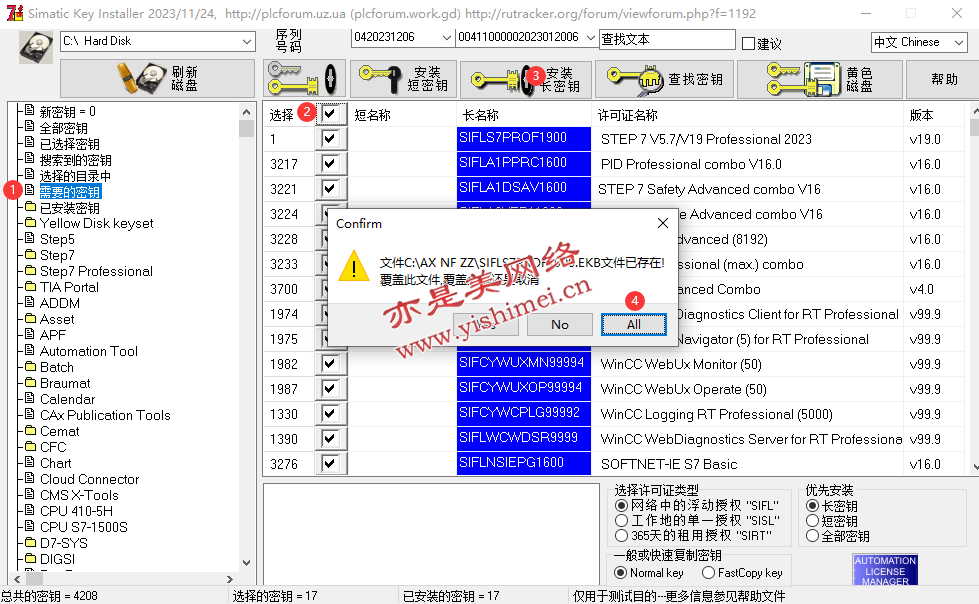Click the document icon beside Chart

point(29,462)
